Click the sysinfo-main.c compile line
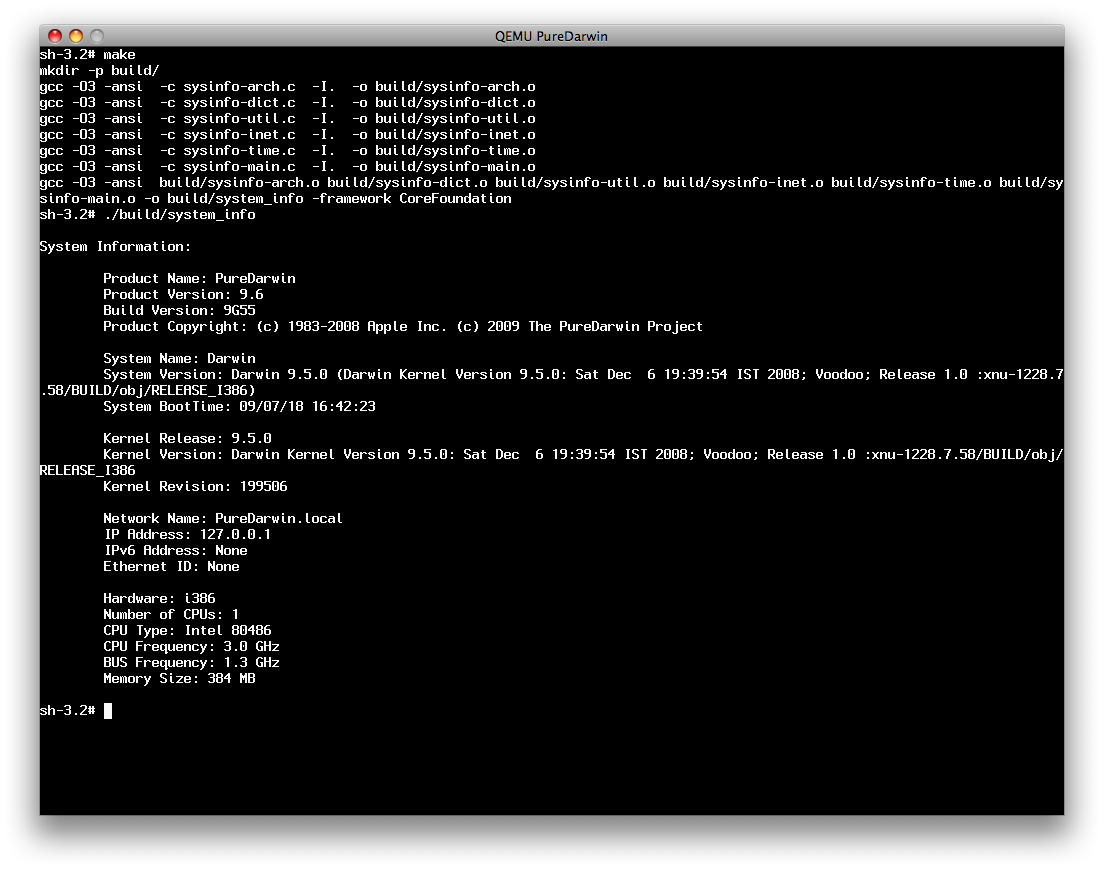The width and height of the screenshot is (1104, 870). tap(287, 168)
